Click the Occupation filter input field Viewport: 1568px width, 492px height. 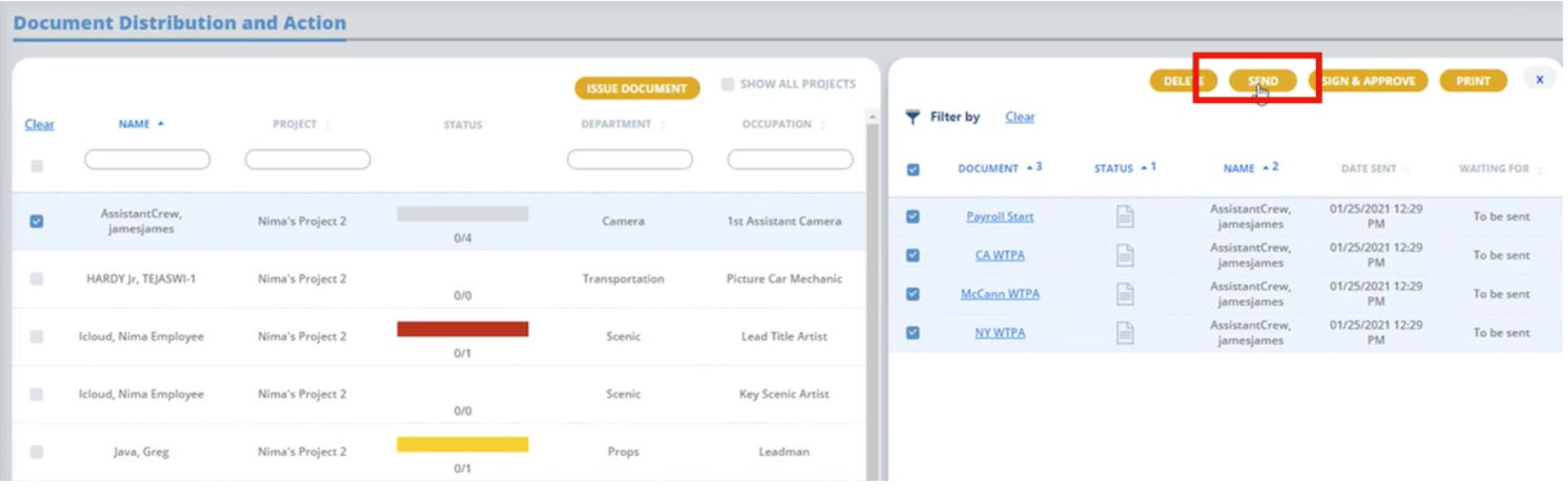790,160
